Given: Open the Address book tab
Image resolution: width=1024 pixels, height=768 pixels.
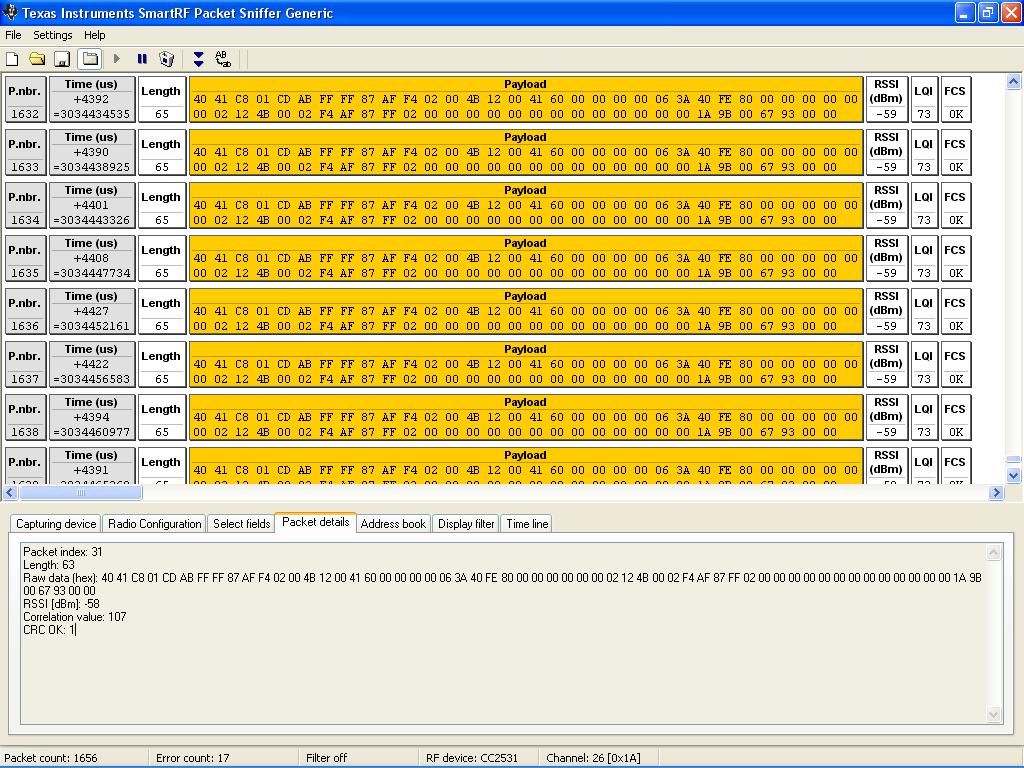Looking at the screenshot, I should (x=393, y=524).
